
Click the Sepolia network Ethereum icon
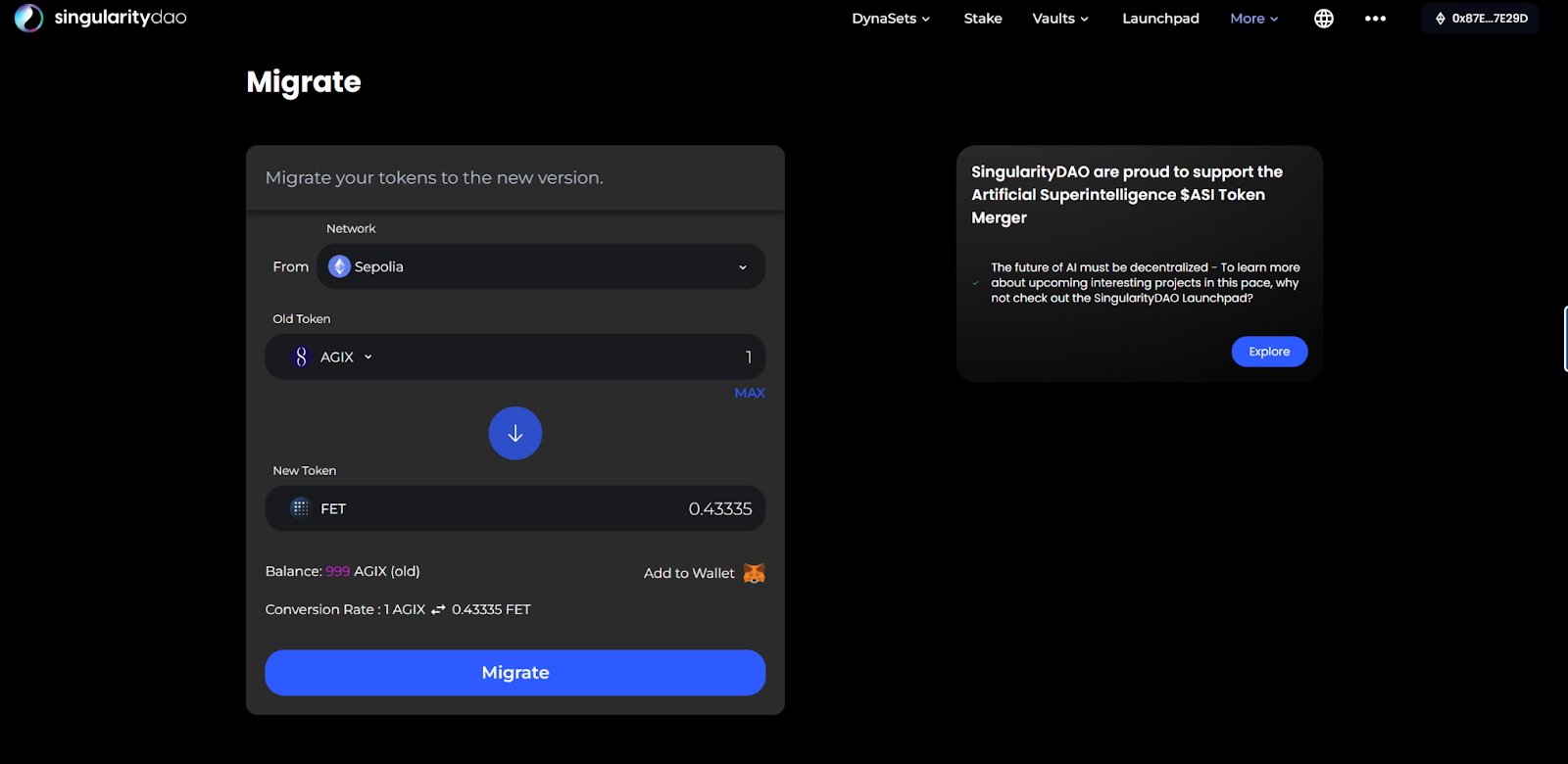[339, 266]
